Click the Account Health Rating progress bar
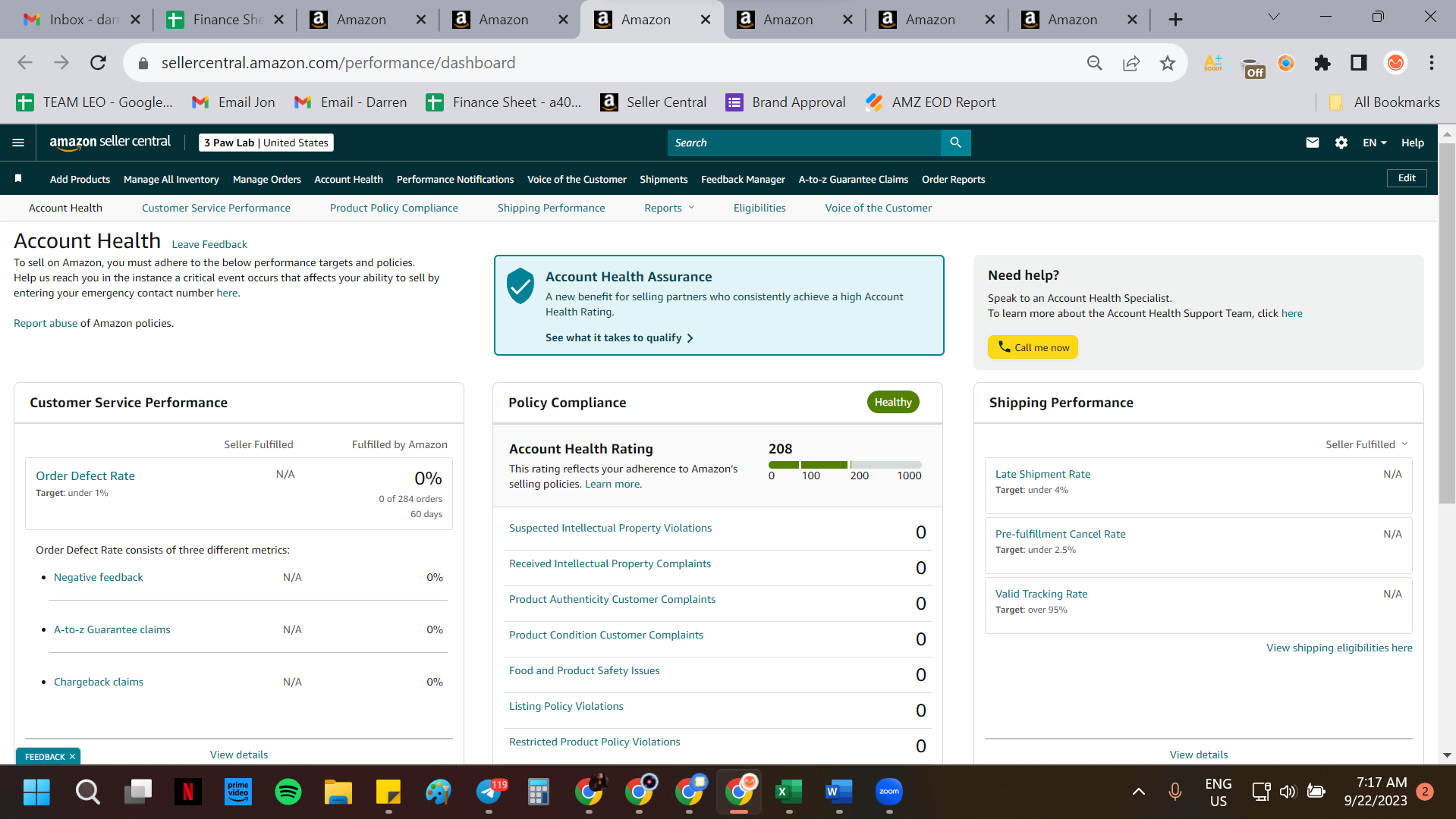The image size is (1456, 819). (844, 465)
